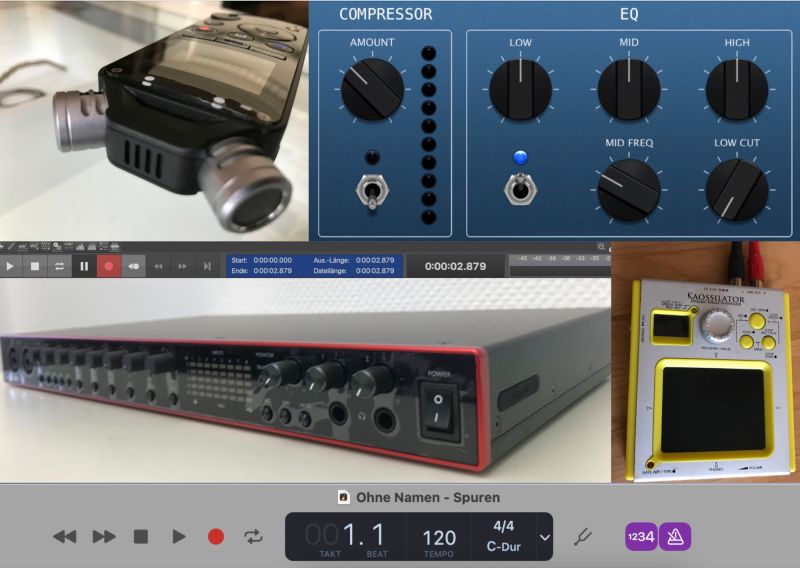Click the dimmed fast-forward button in the audio editor
This screenshot has height=568, width=800.
(x=182, y=266)
